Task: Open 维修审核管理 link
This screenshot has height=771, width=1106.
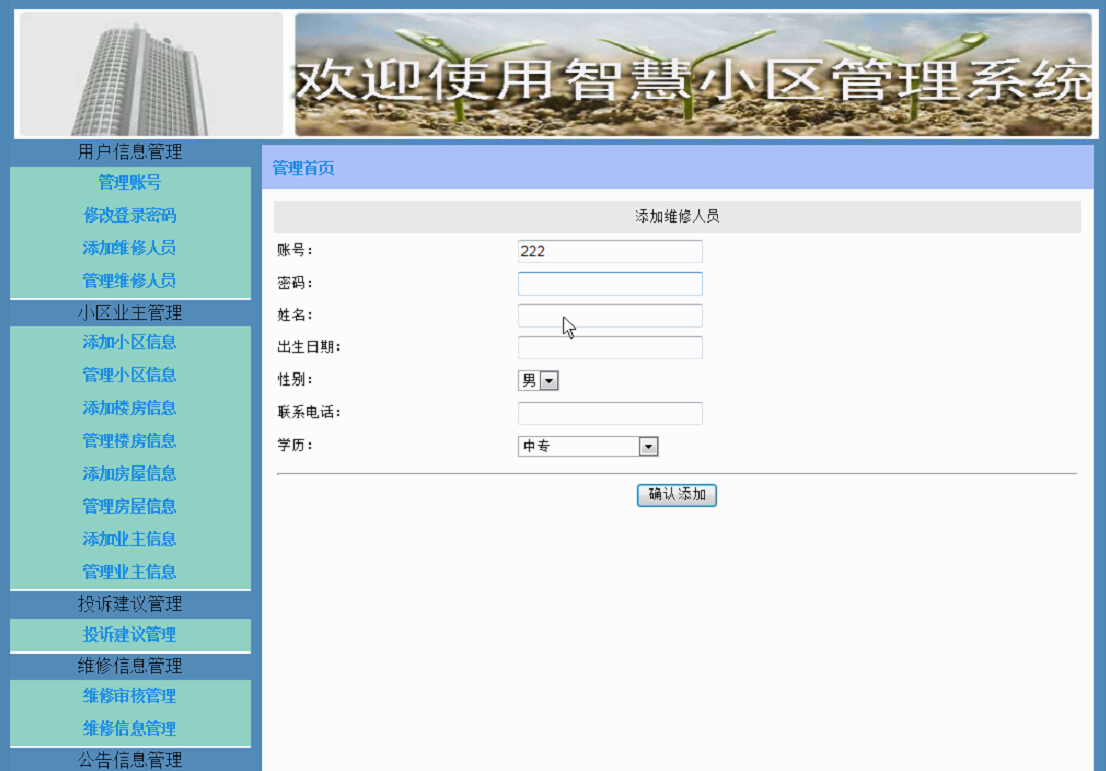Action: point(129,696)
